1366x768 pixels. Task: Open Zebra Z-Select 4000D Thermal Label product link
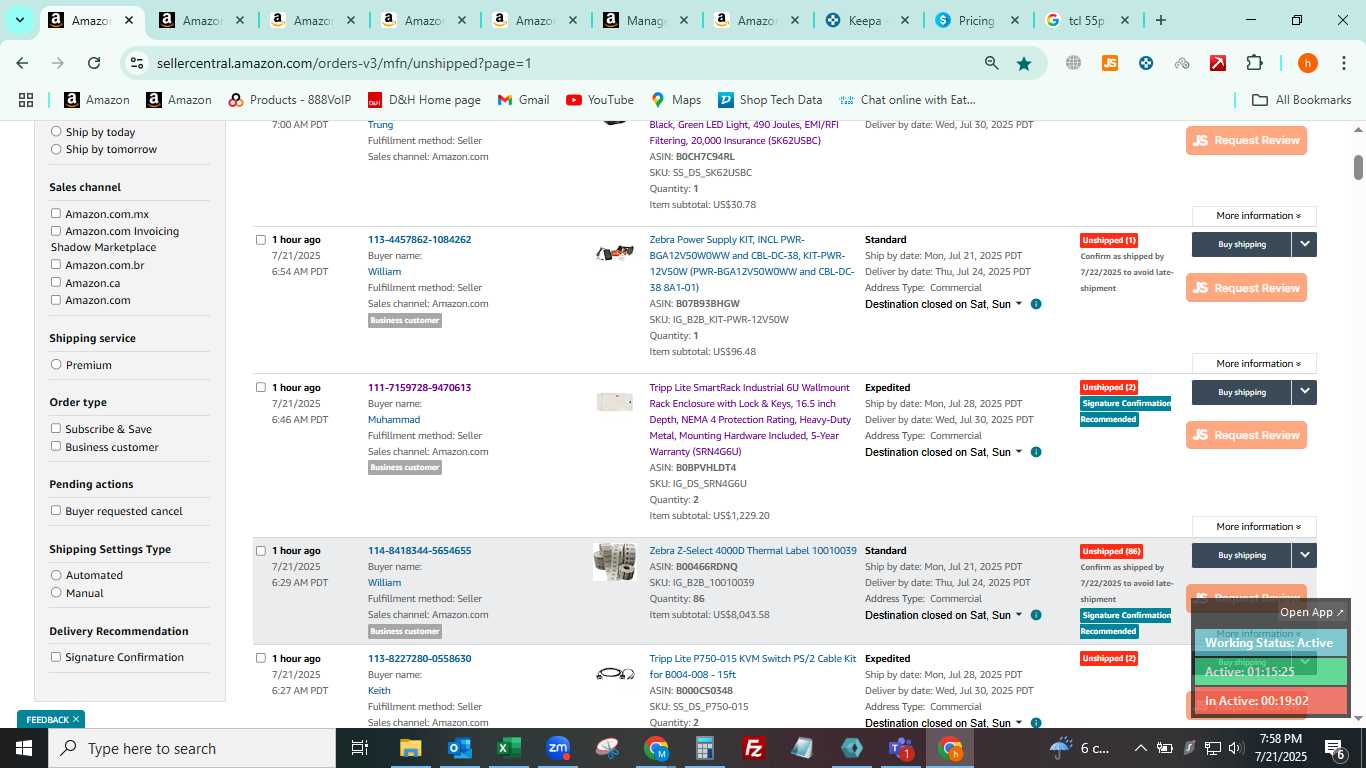[x=753, y=551]
